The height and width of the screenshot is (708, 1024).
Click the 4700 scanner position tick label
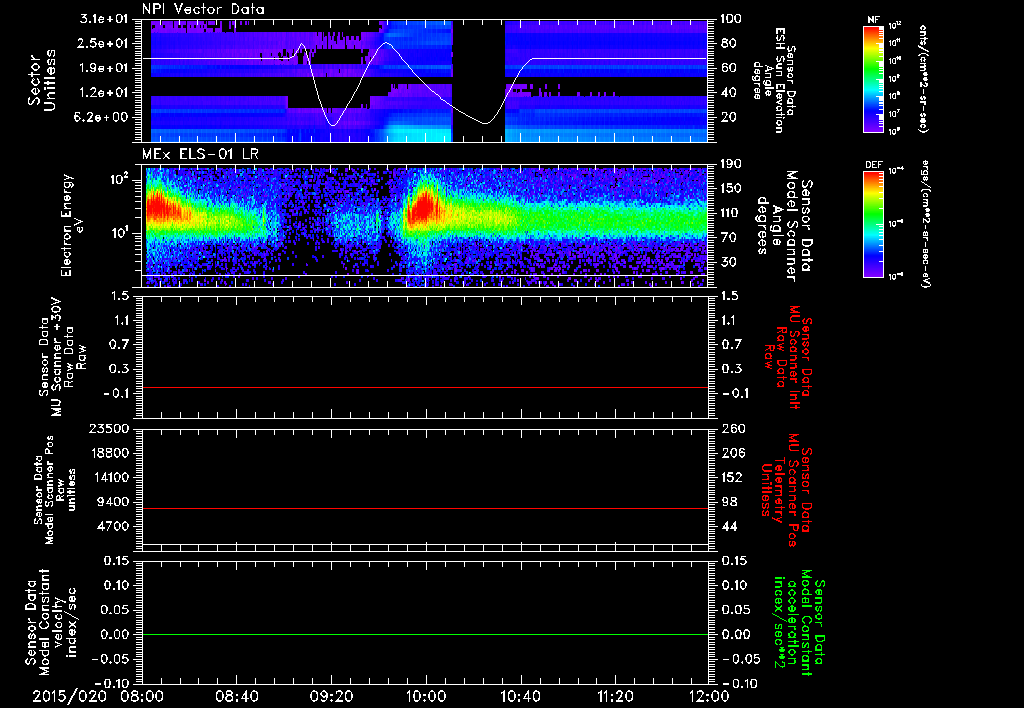point(114,526)
